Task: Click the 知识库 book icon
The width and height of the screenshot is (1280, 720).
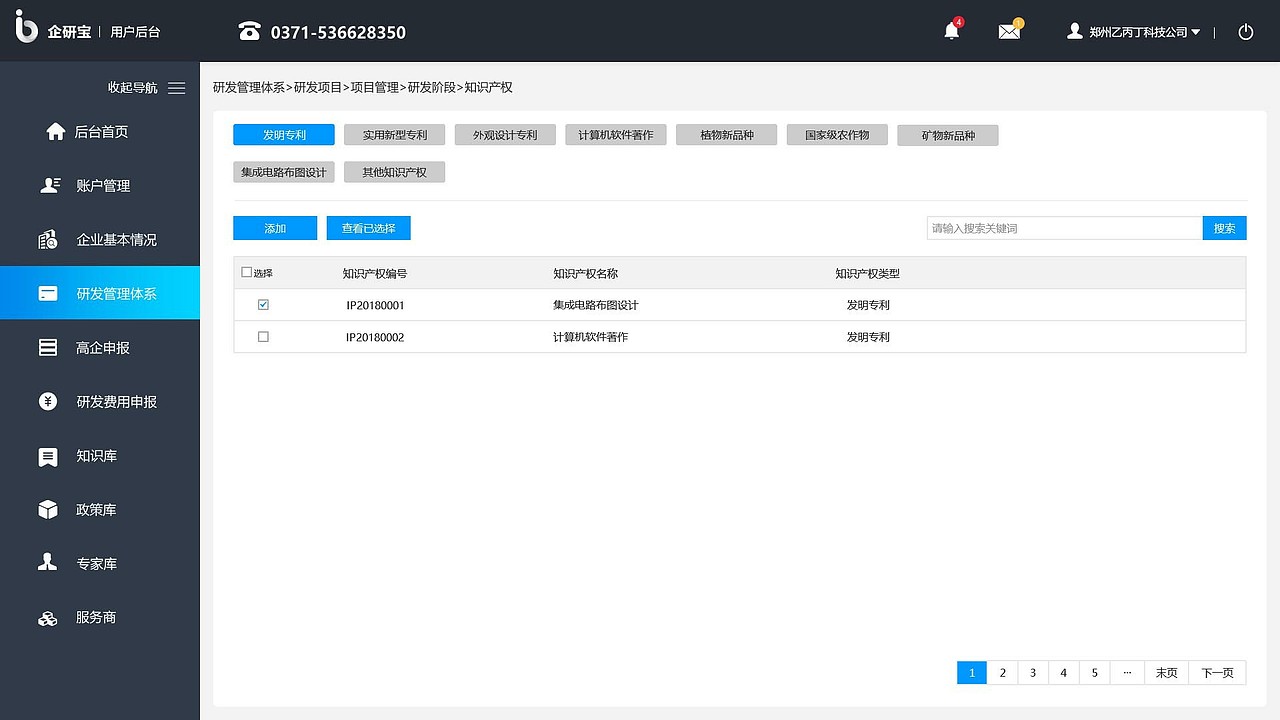Action: click(48, 456)
